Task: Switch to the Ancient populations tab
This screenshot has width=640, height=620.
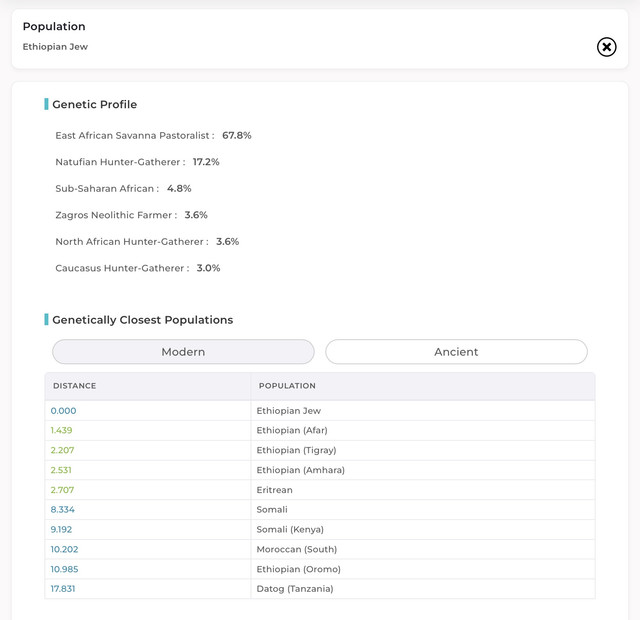Action: 456,351
